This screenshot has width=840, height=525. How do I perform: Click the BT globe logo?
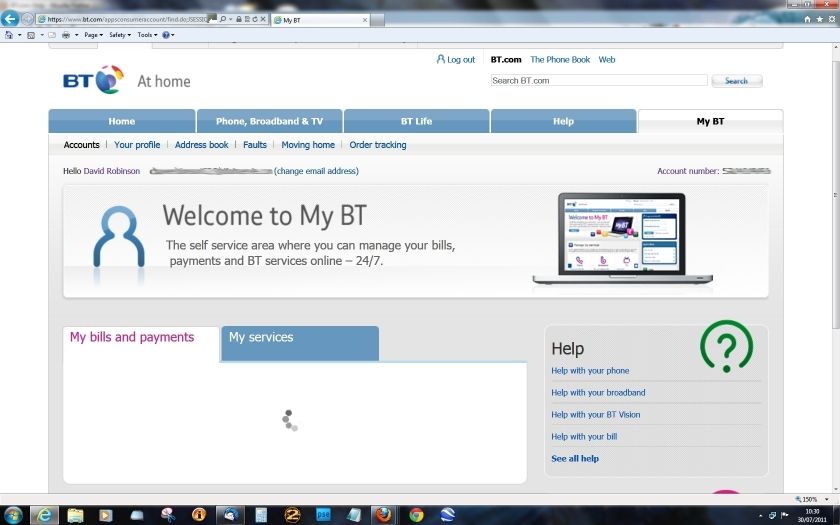109,80
